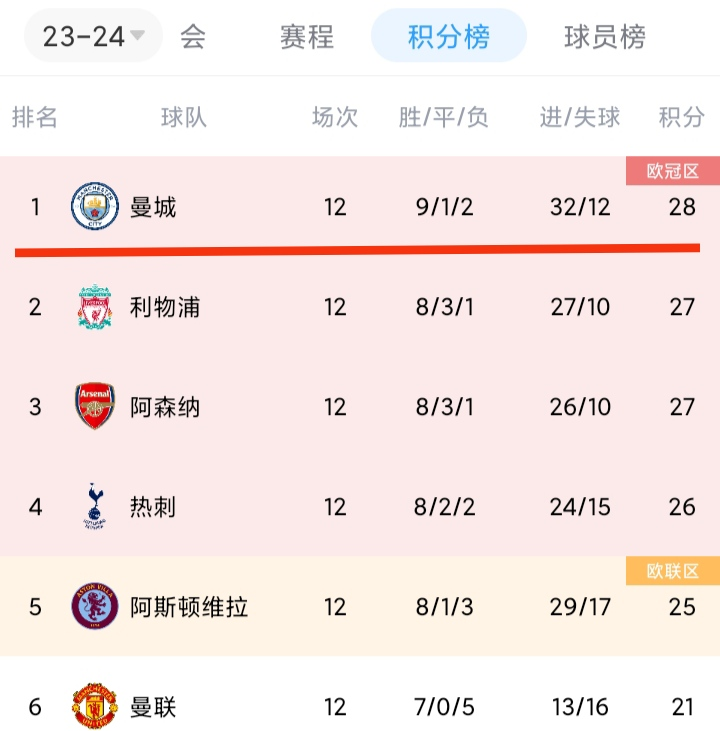Open the 曼联 team name link
720x731 pixels.
[x=153, y=707]
